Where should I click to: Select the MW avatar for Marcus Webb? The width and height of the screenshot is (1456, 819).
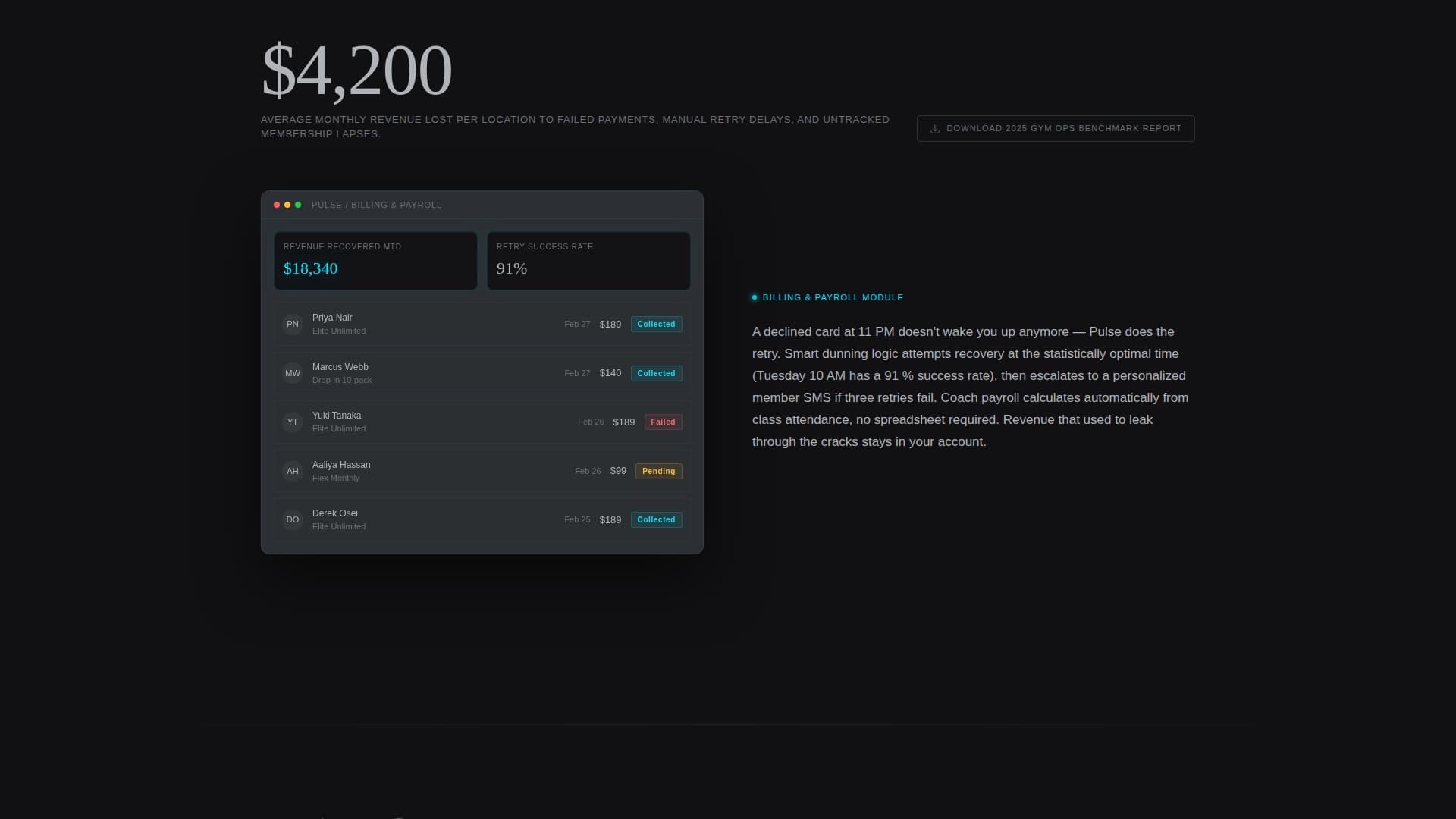coord(293,373)
